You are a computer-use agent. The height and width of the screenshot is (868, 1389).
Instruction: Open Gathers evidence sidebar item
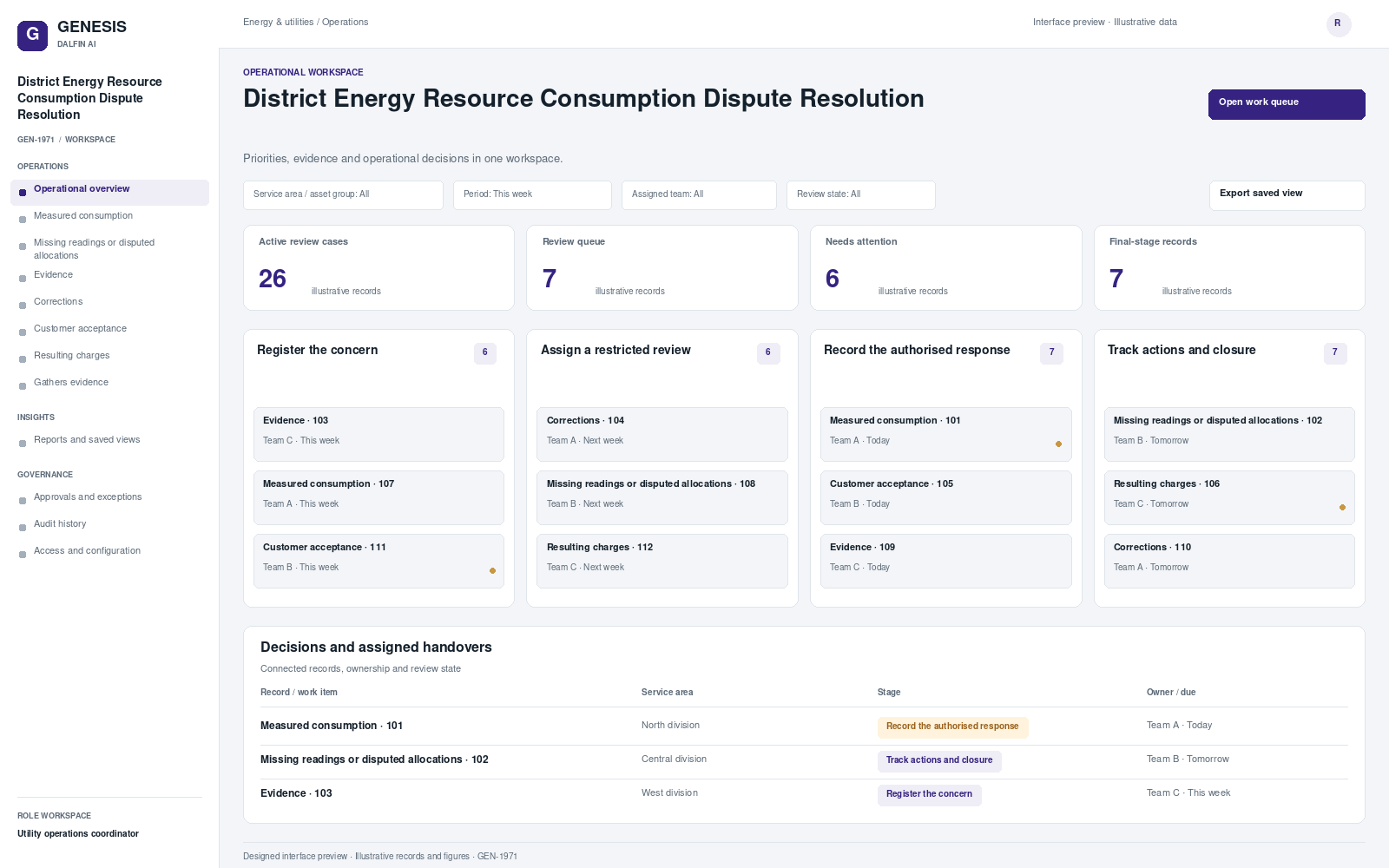click(109, 383)
